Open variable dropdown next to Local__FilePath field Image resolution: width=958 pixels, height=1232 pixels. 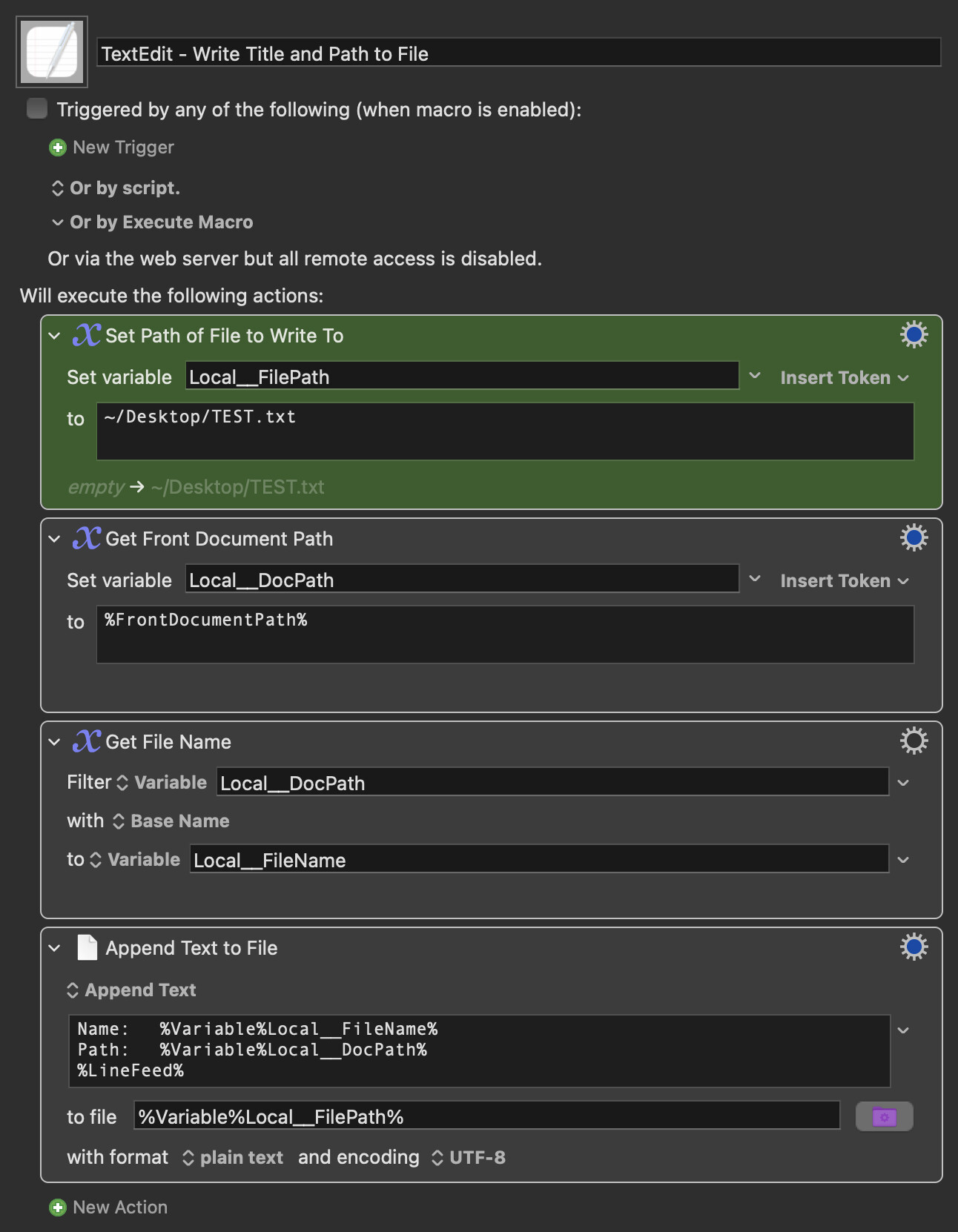[x=755, y=376]
